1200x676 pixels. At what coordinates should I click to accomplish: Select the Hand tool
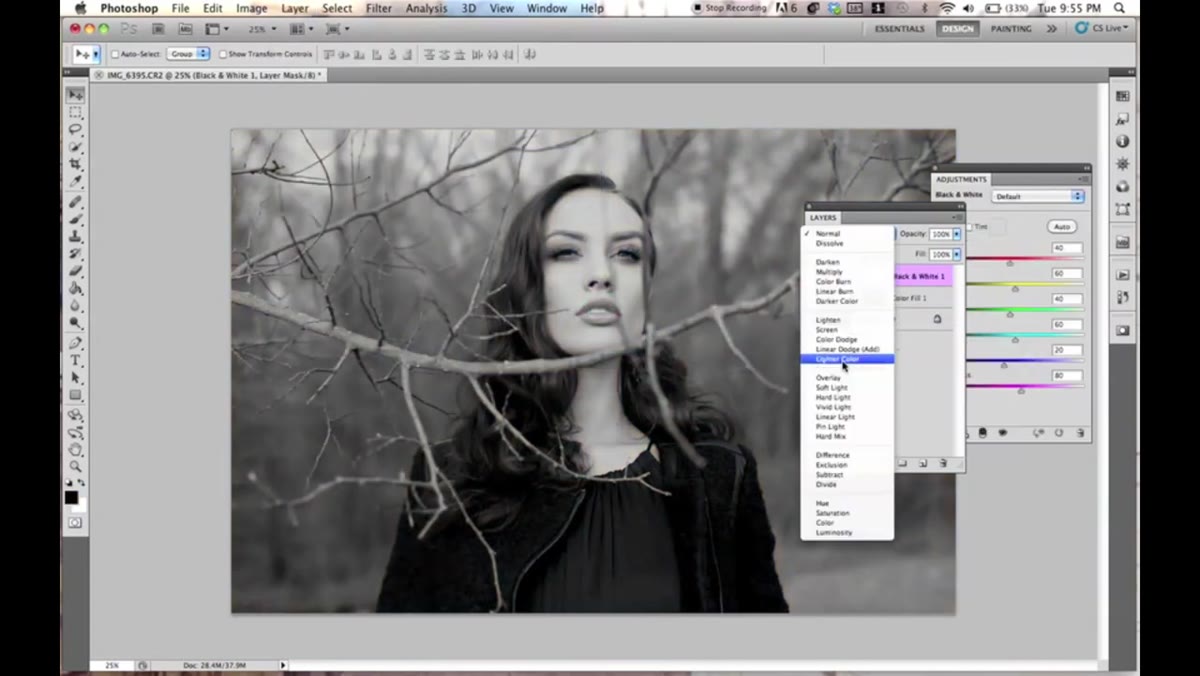(x=76, y=449)
